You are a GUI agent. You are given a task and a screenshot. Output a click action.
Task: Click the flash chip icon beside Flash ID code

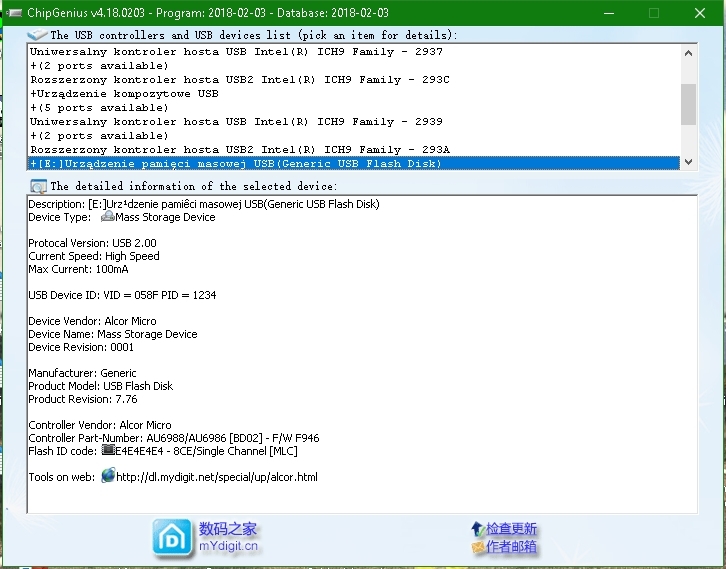(x=108, y=450)
